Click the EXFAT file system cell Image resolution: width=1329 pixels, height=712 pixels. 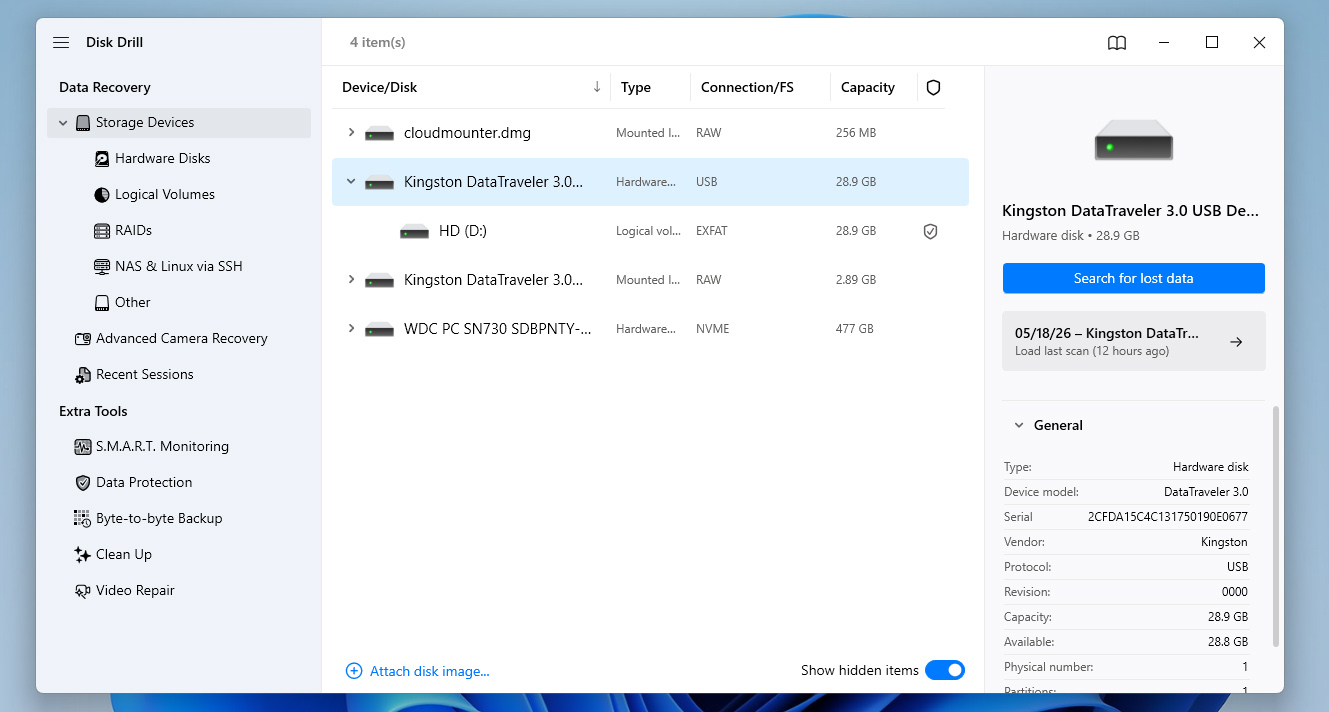[712, 231]
